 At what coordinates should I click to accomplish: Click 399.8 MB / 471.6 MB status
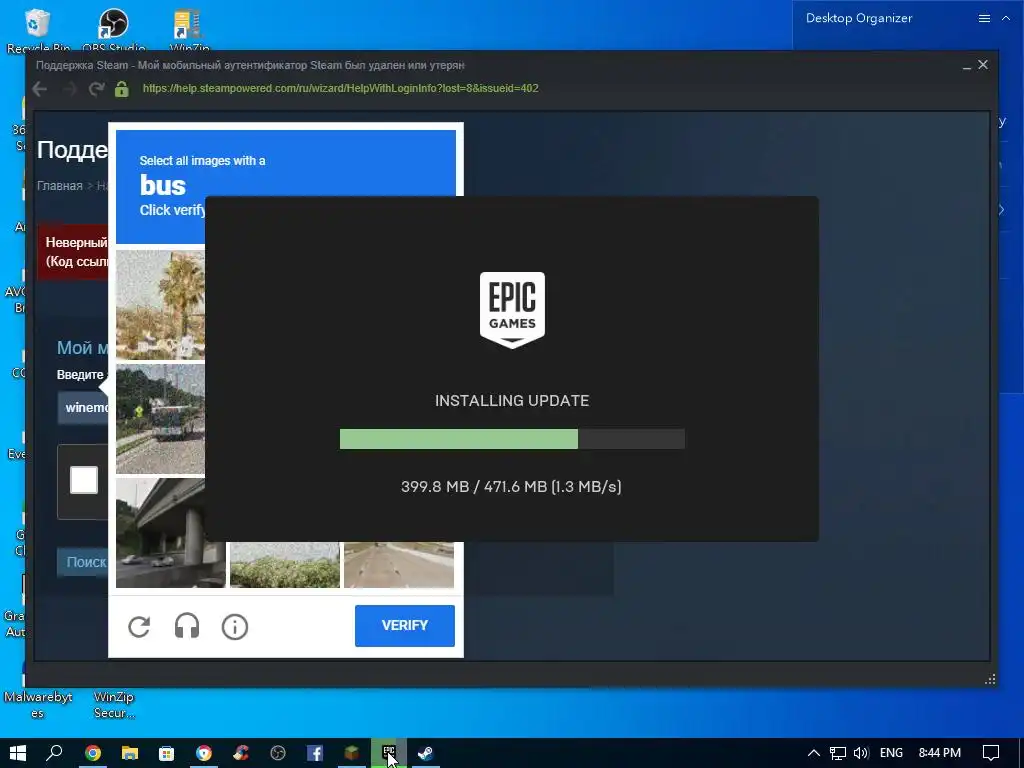(511, 487)
